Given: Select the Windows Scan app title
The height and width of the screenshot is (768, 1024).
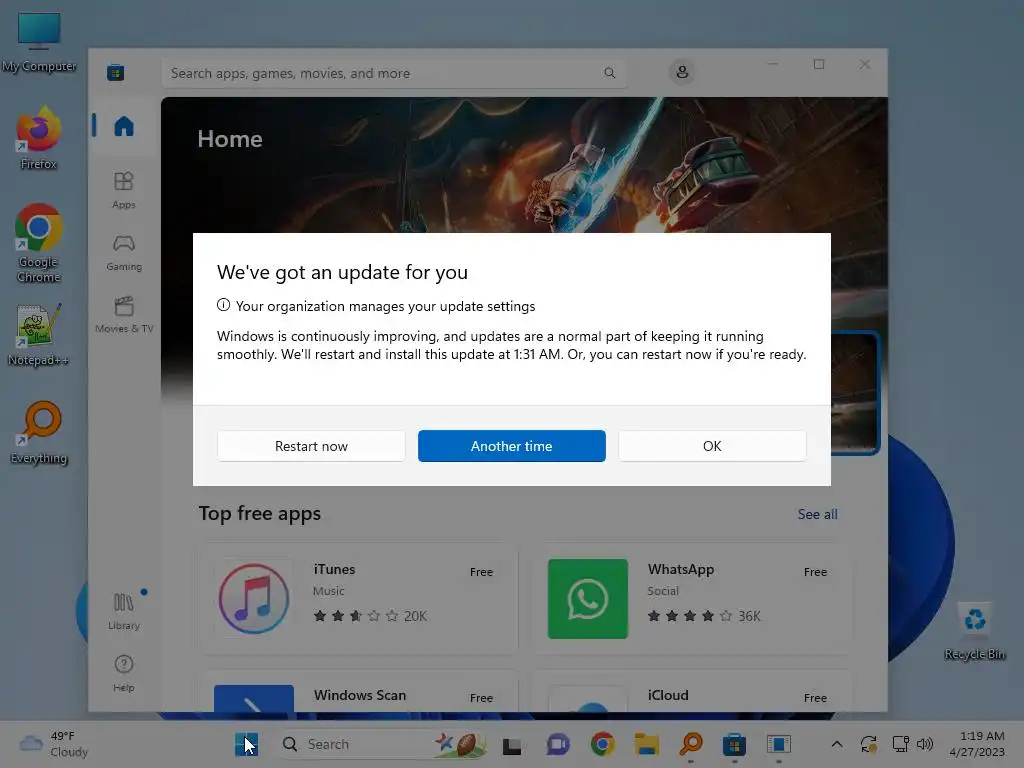Looking at the screenshot, I should click(360, 695).
